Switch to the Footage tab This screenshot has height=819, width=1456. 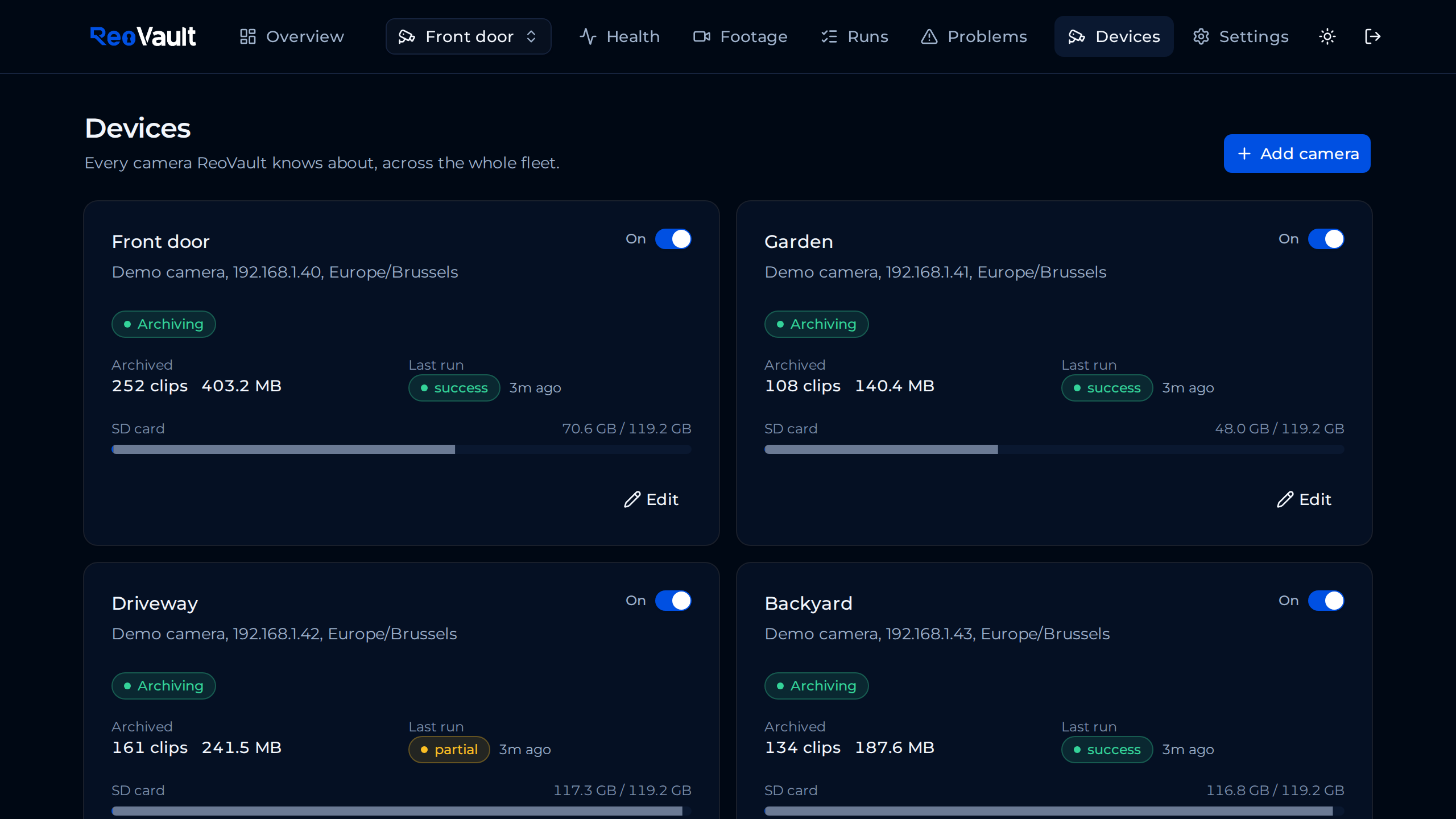(x=741, y=36)
